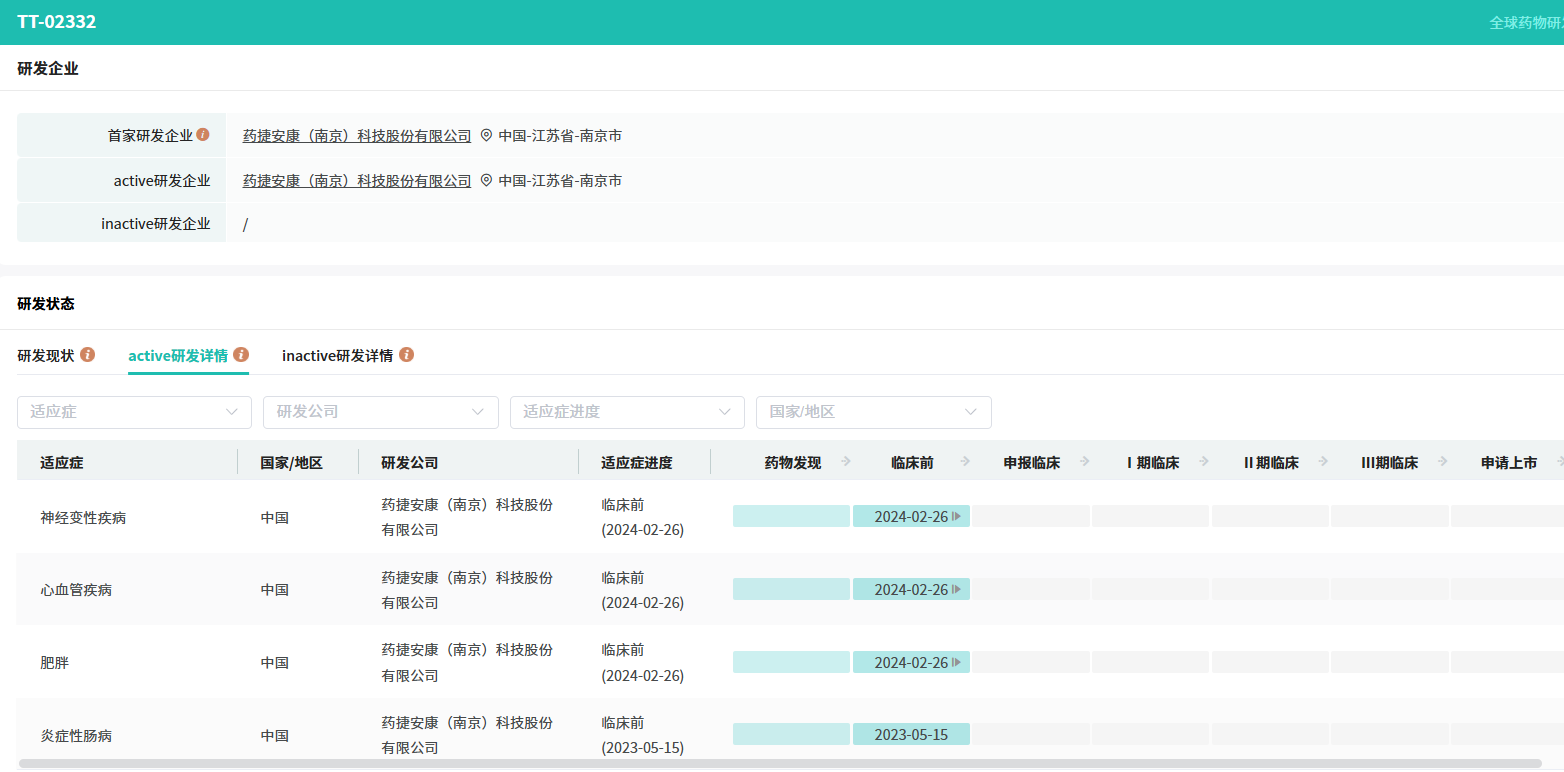Switch to the inactive研发详情 tab
1564x772 pixels.
point(337,356)
